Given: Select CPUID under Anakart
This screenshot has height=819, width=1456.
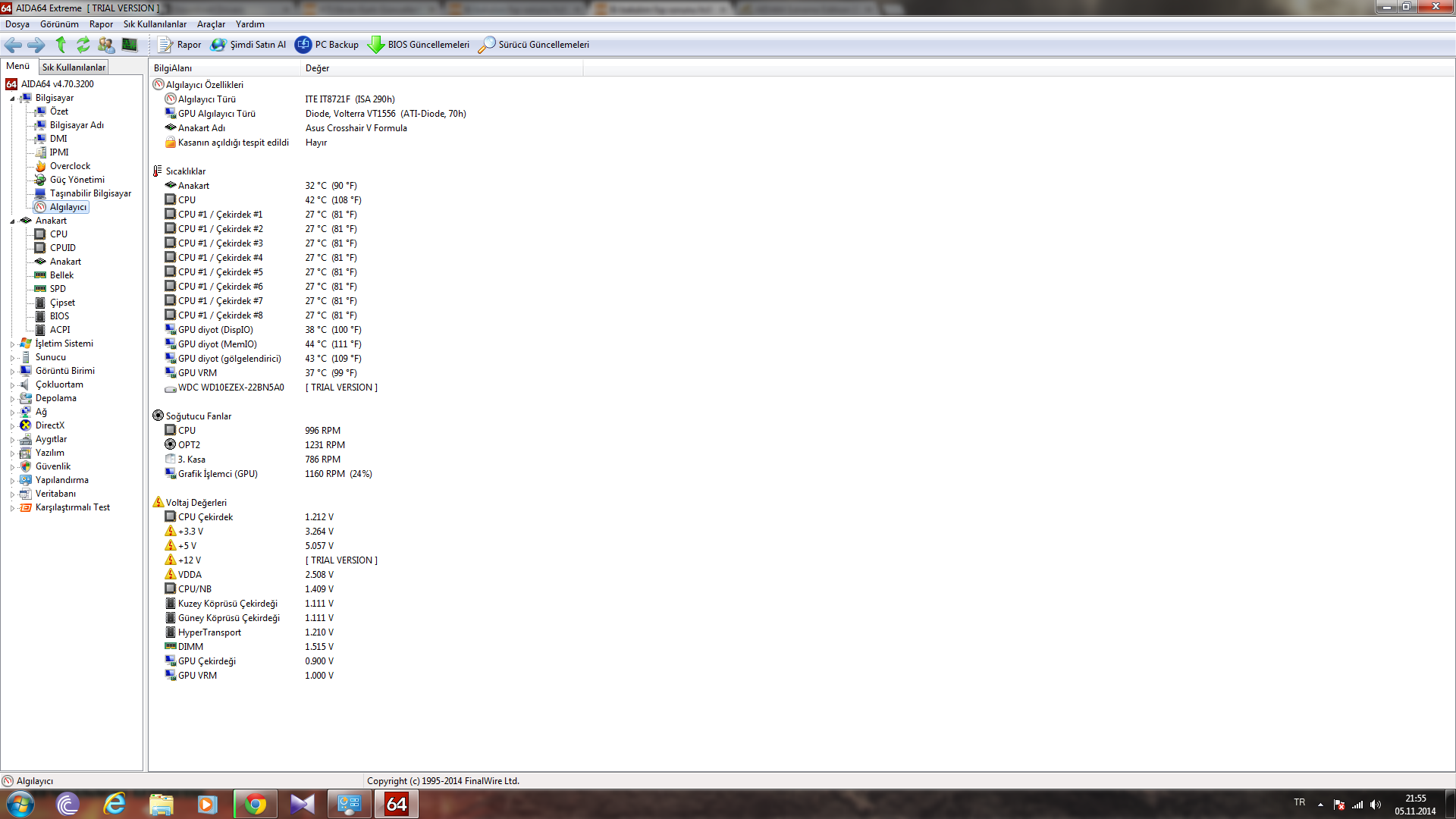Looking at the screenshot, I should pyautogui.click(x=62, y=248).
